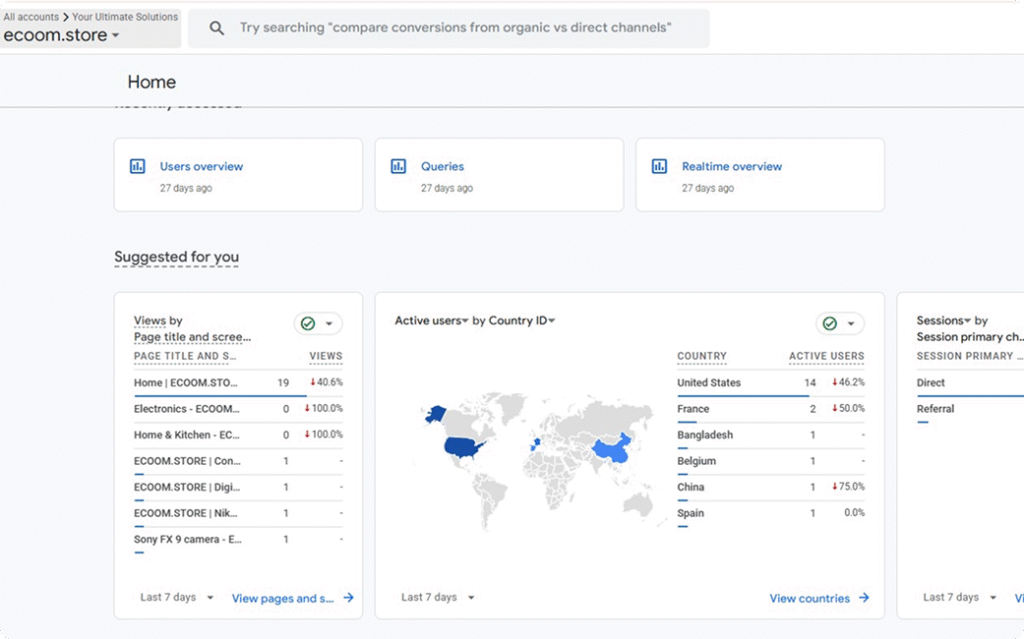Click the Realtime overview chart icon
Image resolution: width=1024 pixels, height=639 pixels.
[x=660, y=166]
